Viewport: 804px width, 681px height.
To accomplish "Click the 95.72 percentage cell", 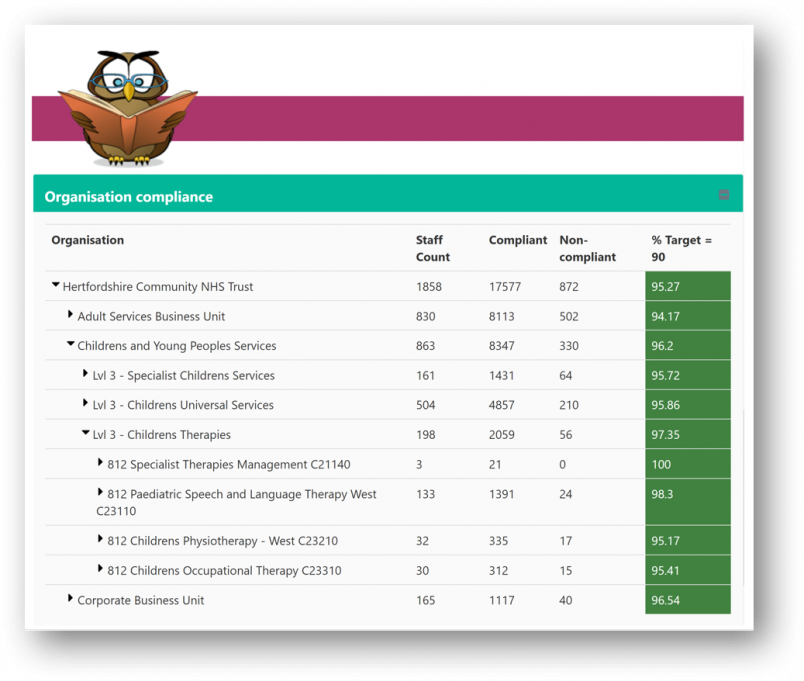I will click(x=688, y=375).
